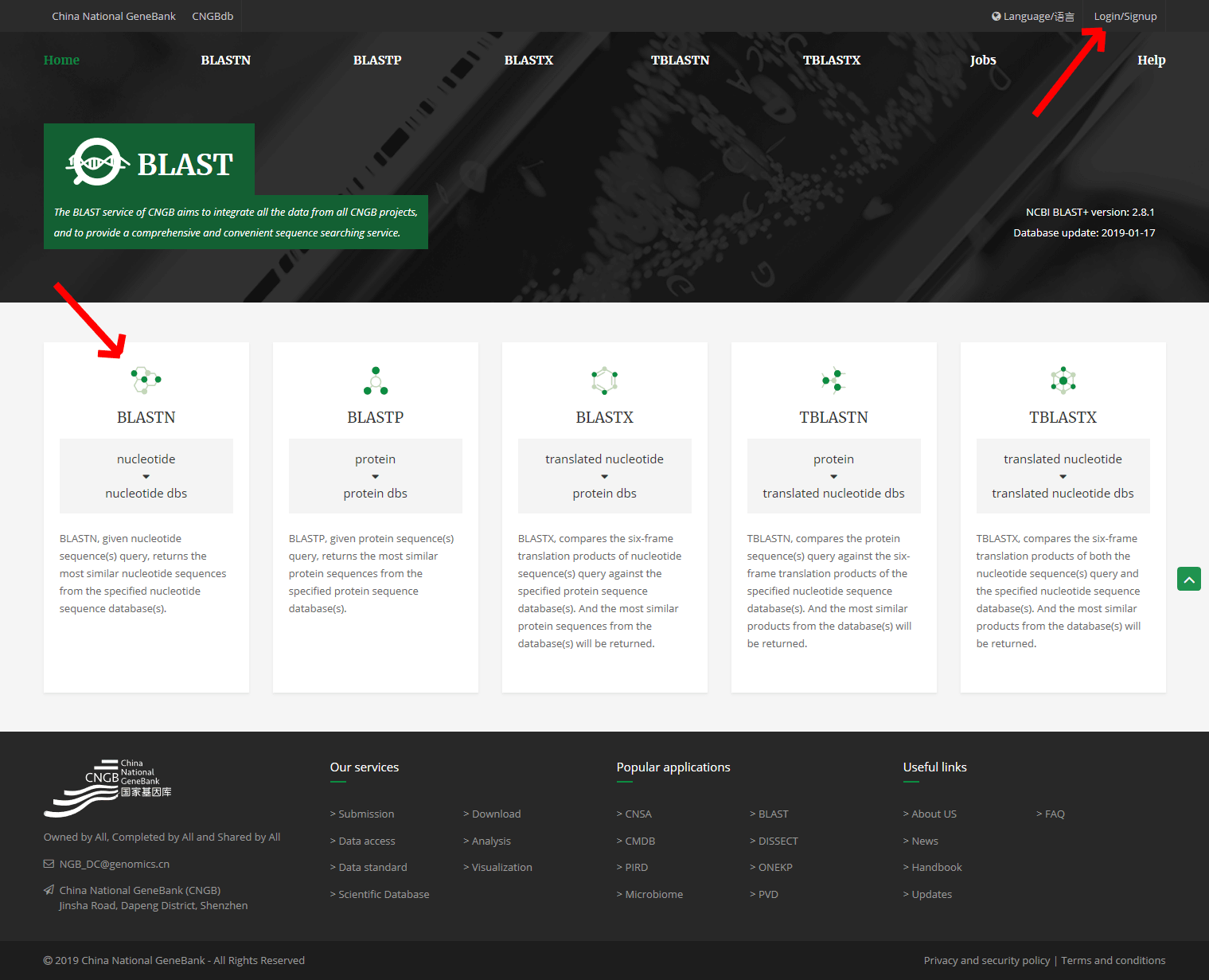Open the Visualization footer link
This screenshot has width=1209, height=980.
pyautogui.click(x=497, y=867)
